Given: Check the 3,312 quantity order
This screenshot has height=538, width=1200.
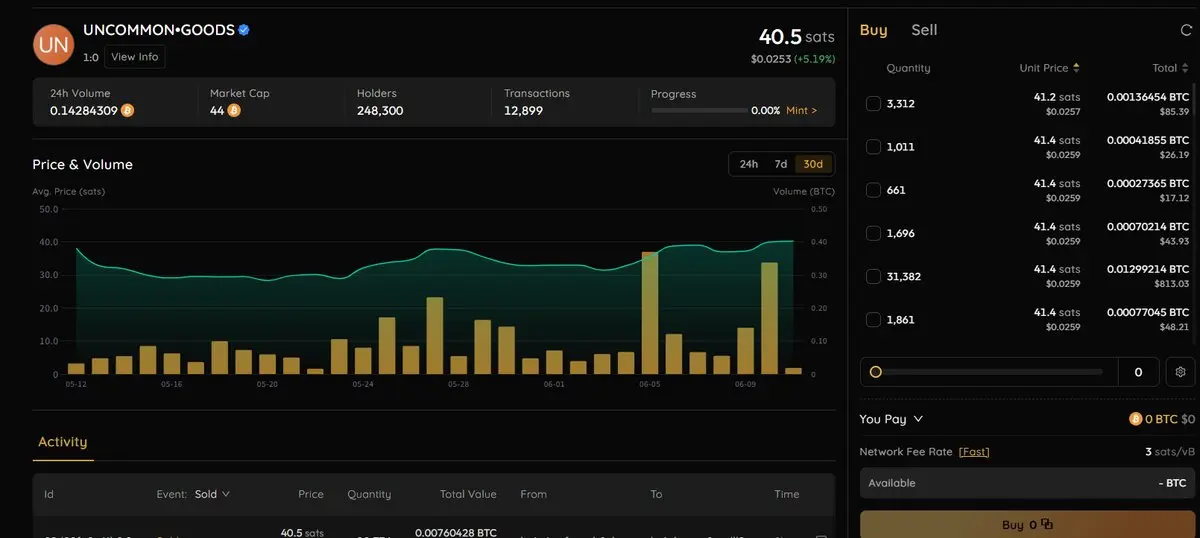Looking at the screenshot, I should [873, 103].
